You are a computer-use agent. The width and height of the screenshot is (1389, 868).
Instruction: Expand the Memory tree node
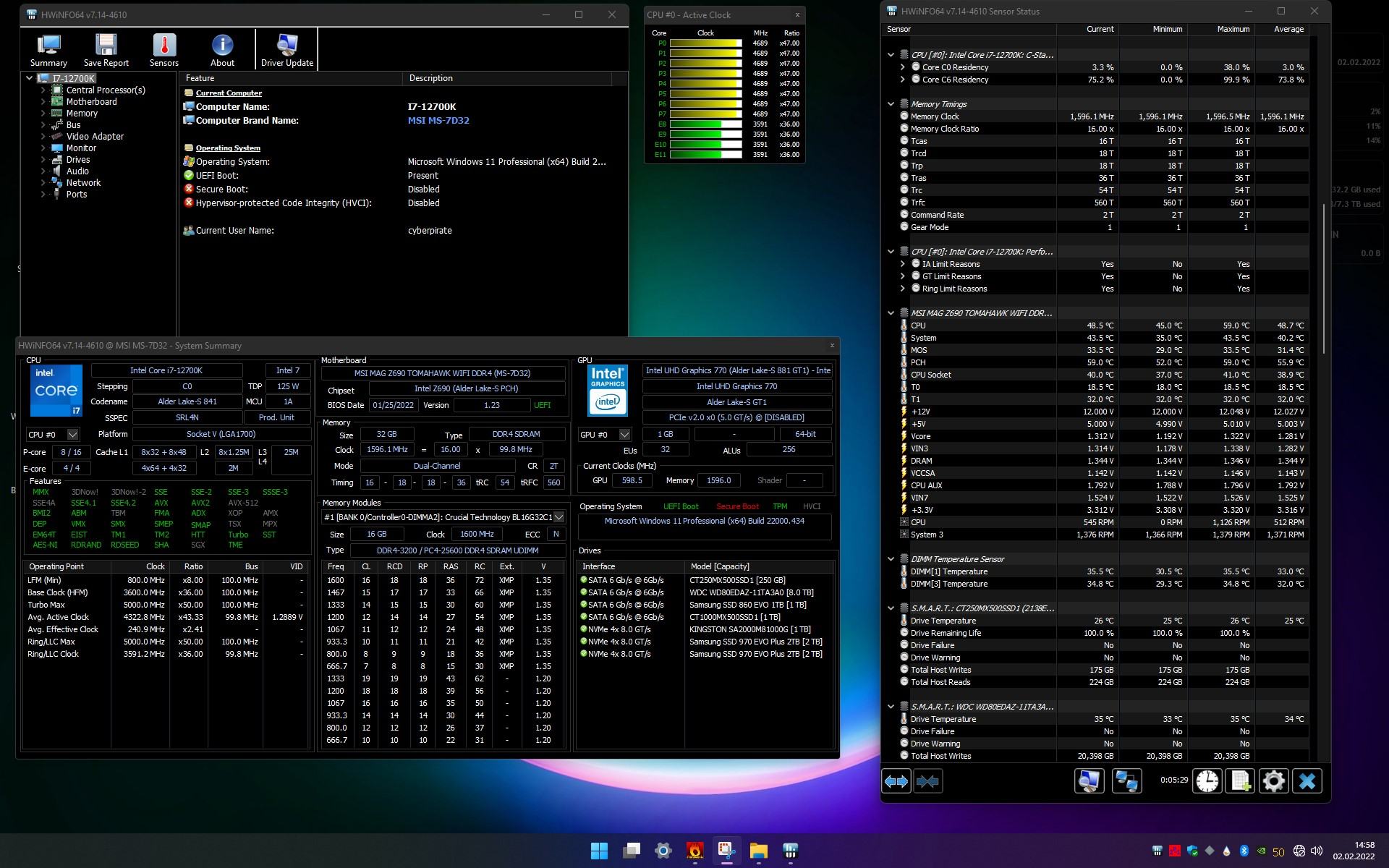point(43,114)
